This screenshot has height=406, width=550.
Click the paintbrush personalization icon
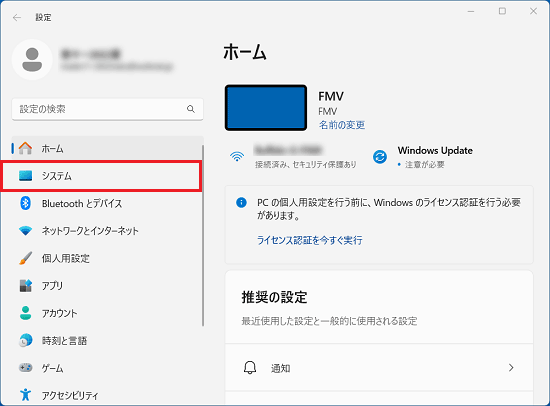click(25, 258)
